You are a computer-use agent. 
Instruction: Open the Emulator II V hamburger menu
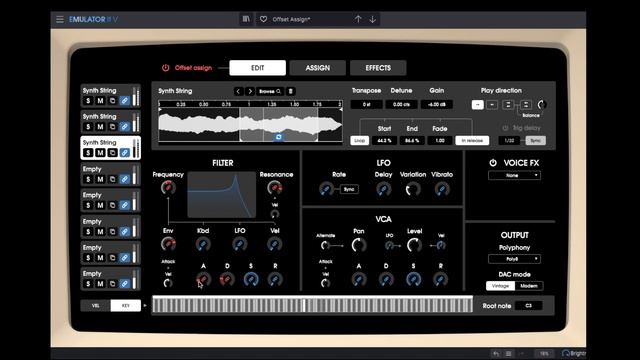[60, 19]
